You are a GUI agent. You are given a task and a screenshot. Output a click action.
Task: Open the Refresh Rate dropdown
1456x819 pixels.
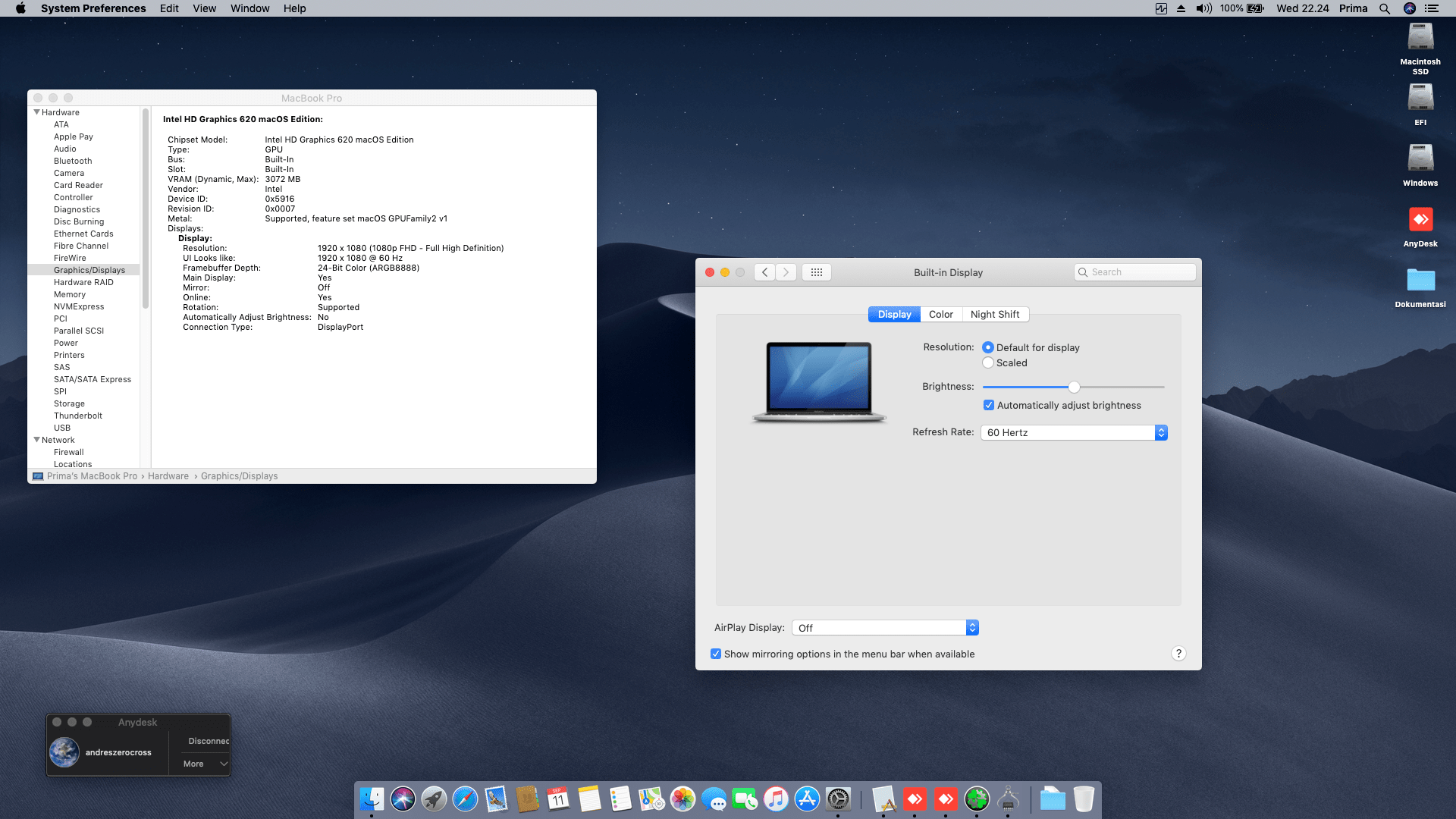pos(1074,432)
